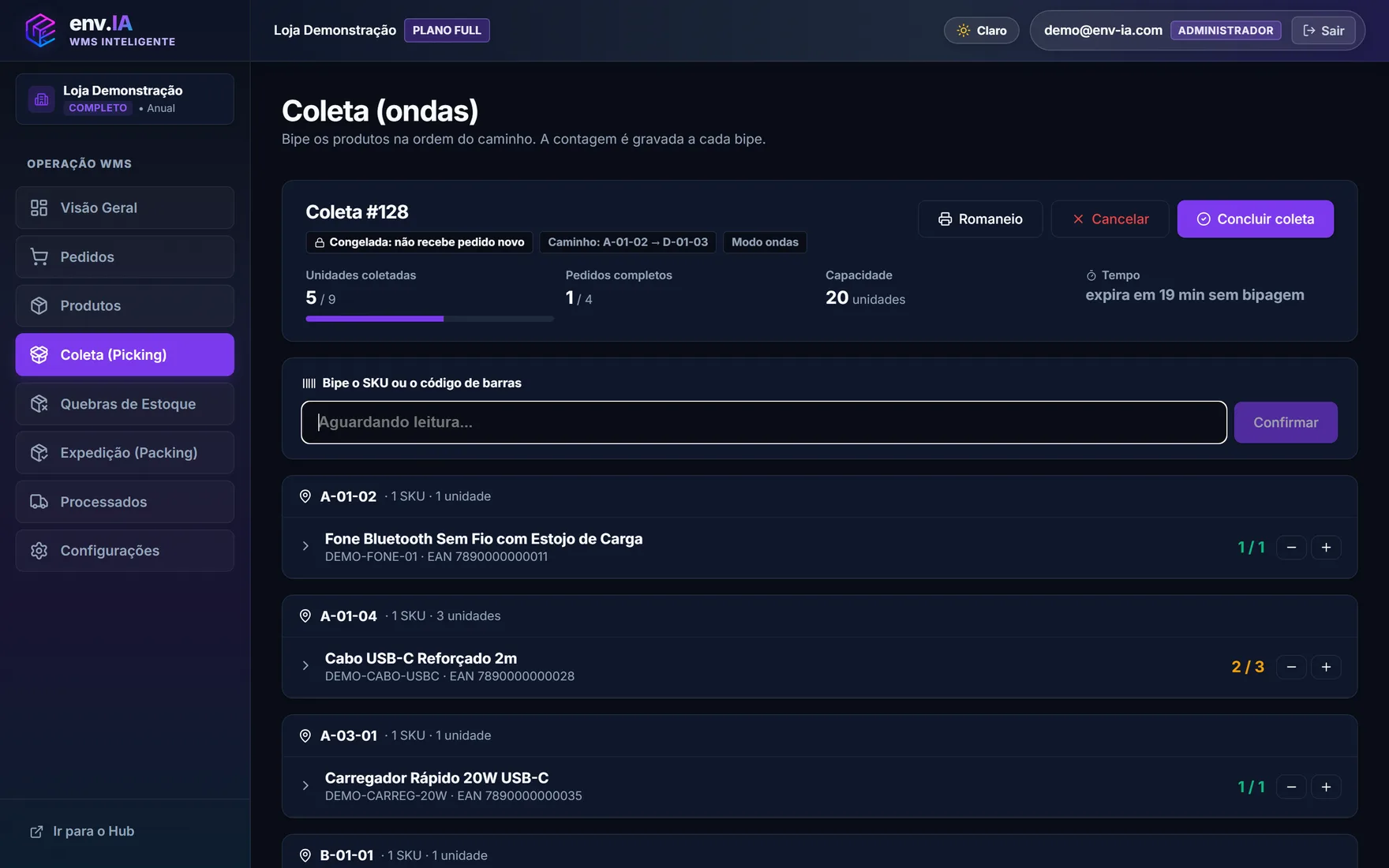Click the Quebras de Estoque icon
This screenshot has width=1389, height=868.
click(x=39, y=403)
